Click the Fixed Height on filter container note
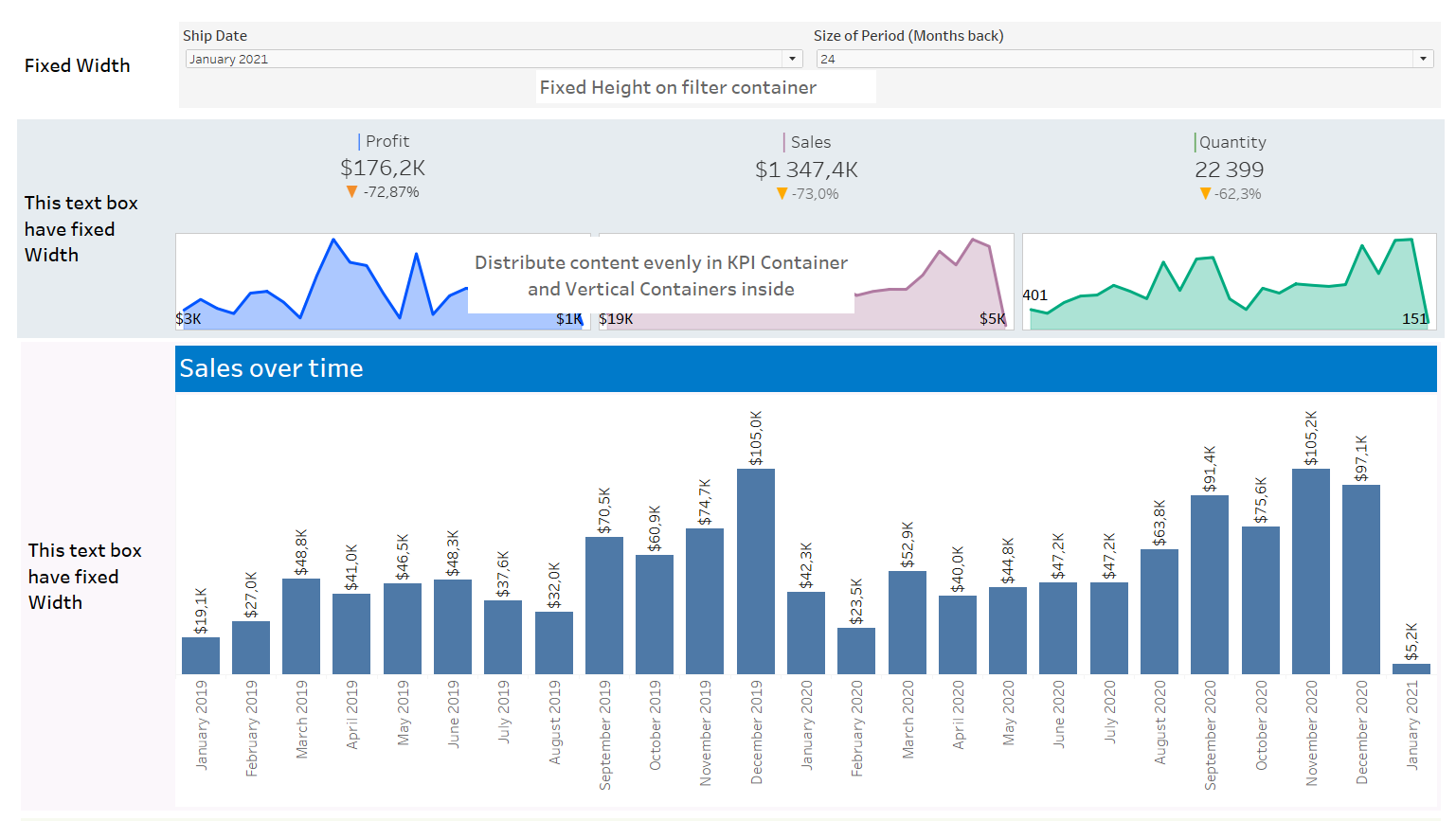1456x821 pixels. click(x=677, y=87)
